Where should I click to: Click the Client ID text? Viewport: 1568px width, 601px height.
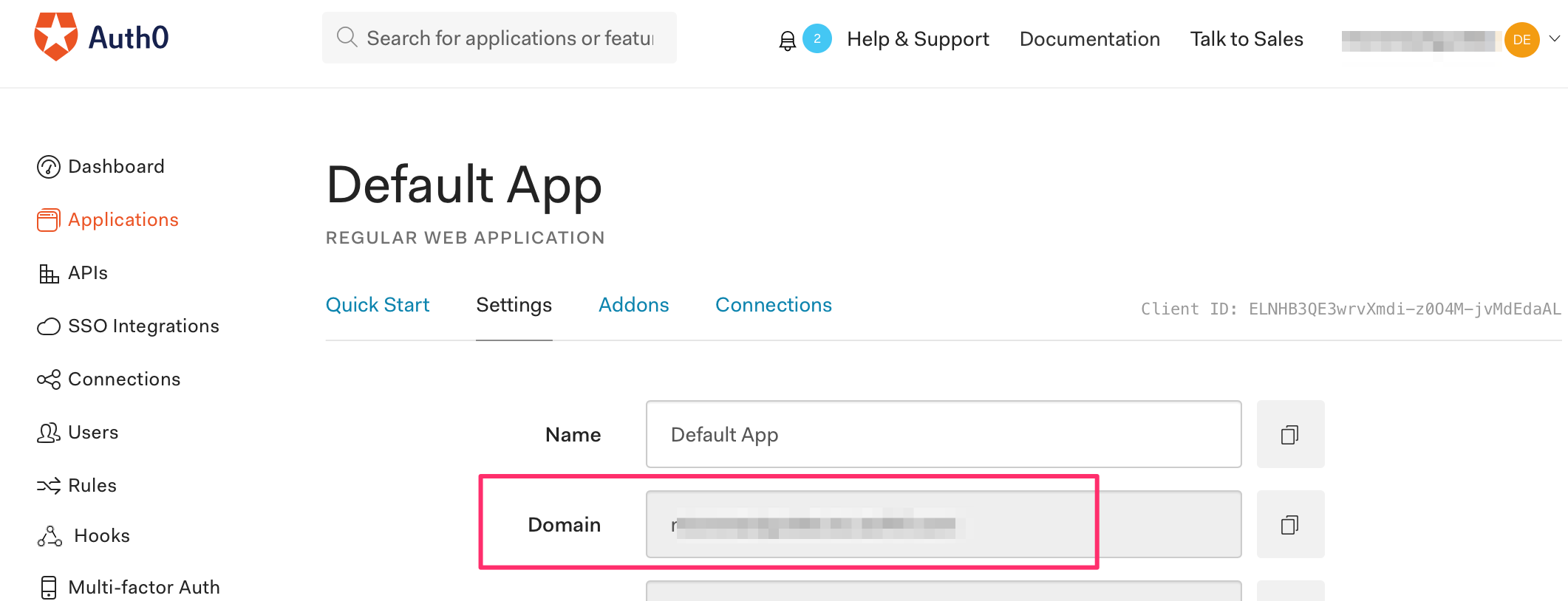click(x=1351, y=309)
